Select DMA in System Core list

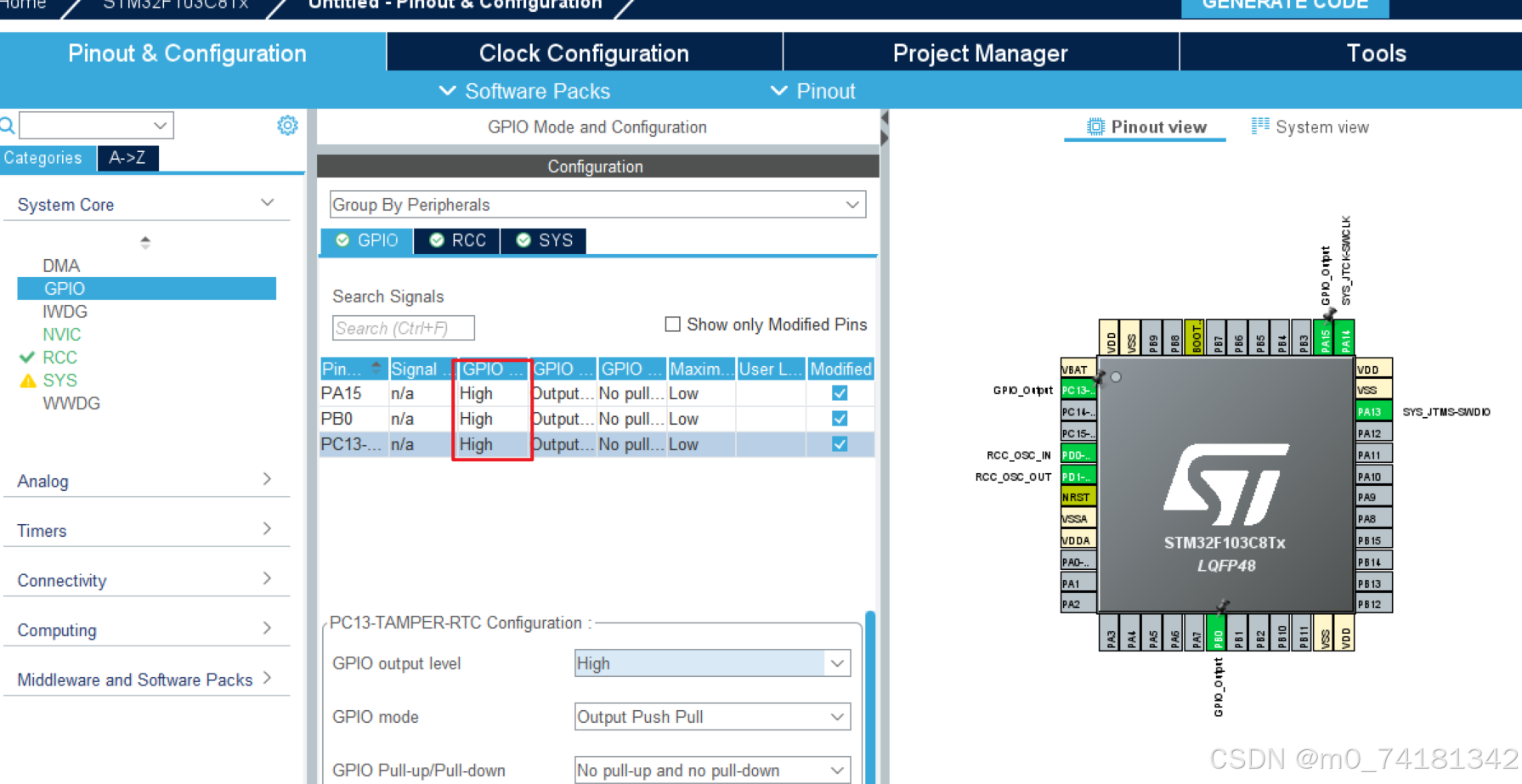coord(61,266)
